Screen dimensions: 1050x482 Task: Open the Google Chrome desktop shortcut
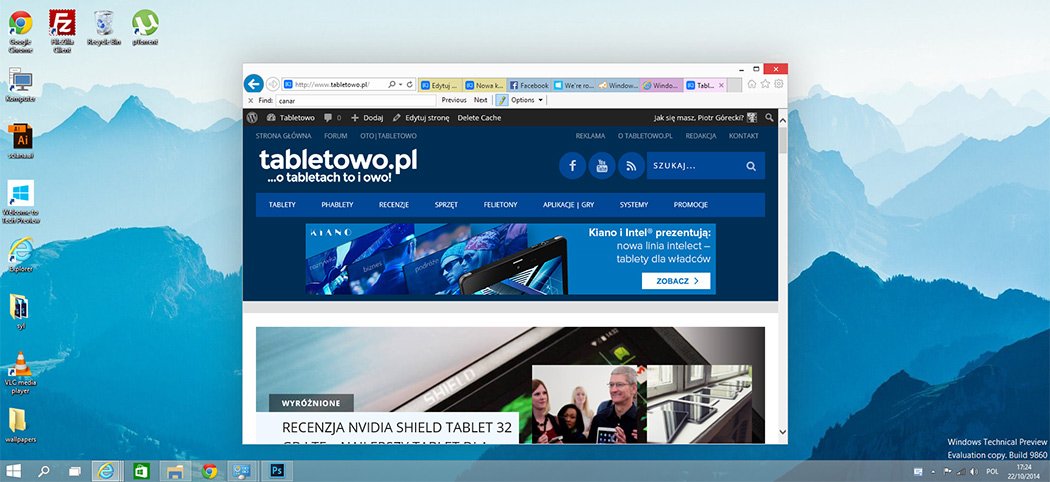click(20, 30)
